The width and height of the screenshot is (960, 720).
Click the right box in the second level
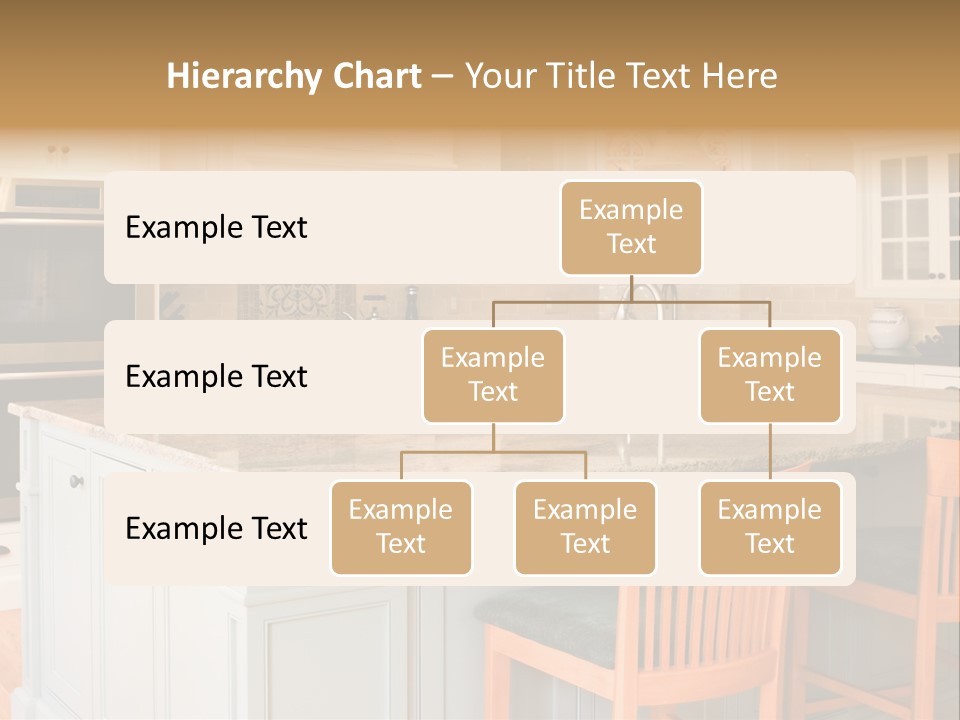pyautogui.click(x=770, y=376)
